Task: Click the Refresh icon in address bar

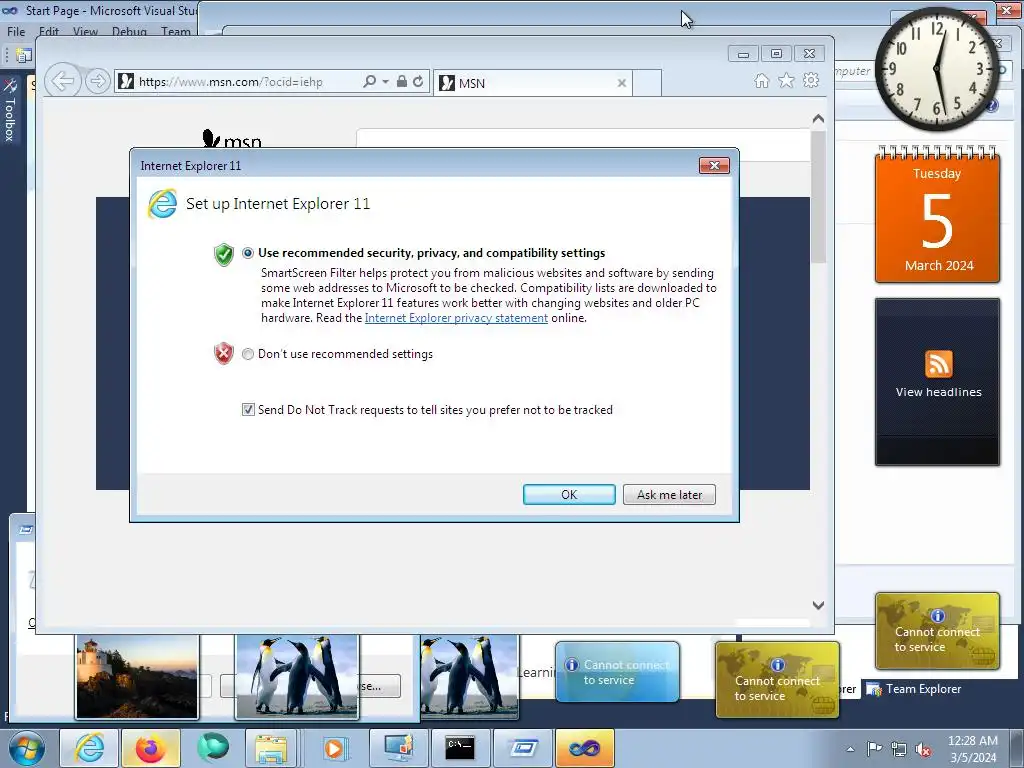Action: tap(418, 82)
